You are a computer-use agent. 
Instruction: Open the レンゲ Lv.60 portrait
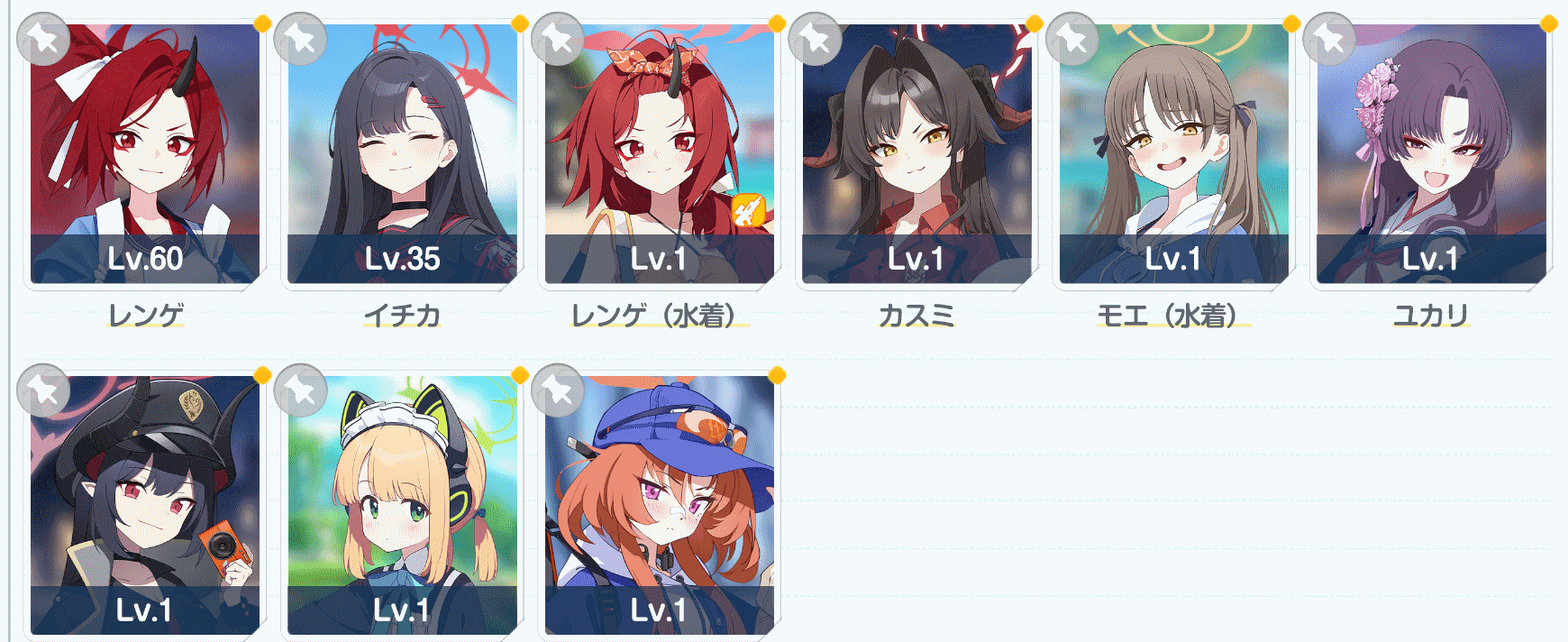coord(145,153)
